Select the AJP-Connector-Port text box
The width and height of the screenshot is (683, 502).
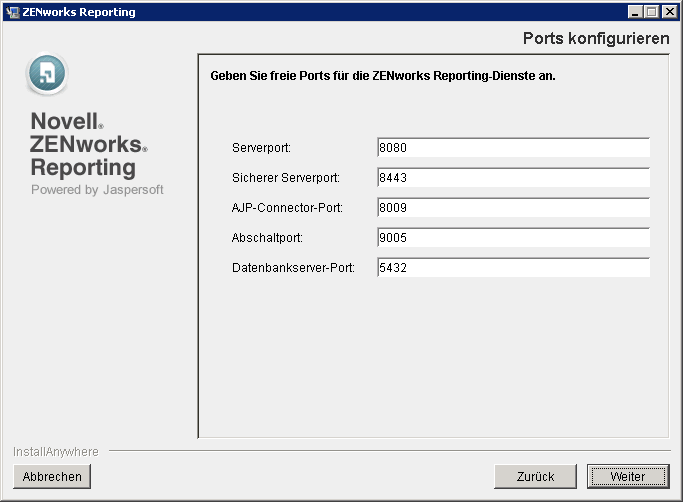tap(513, 208)
